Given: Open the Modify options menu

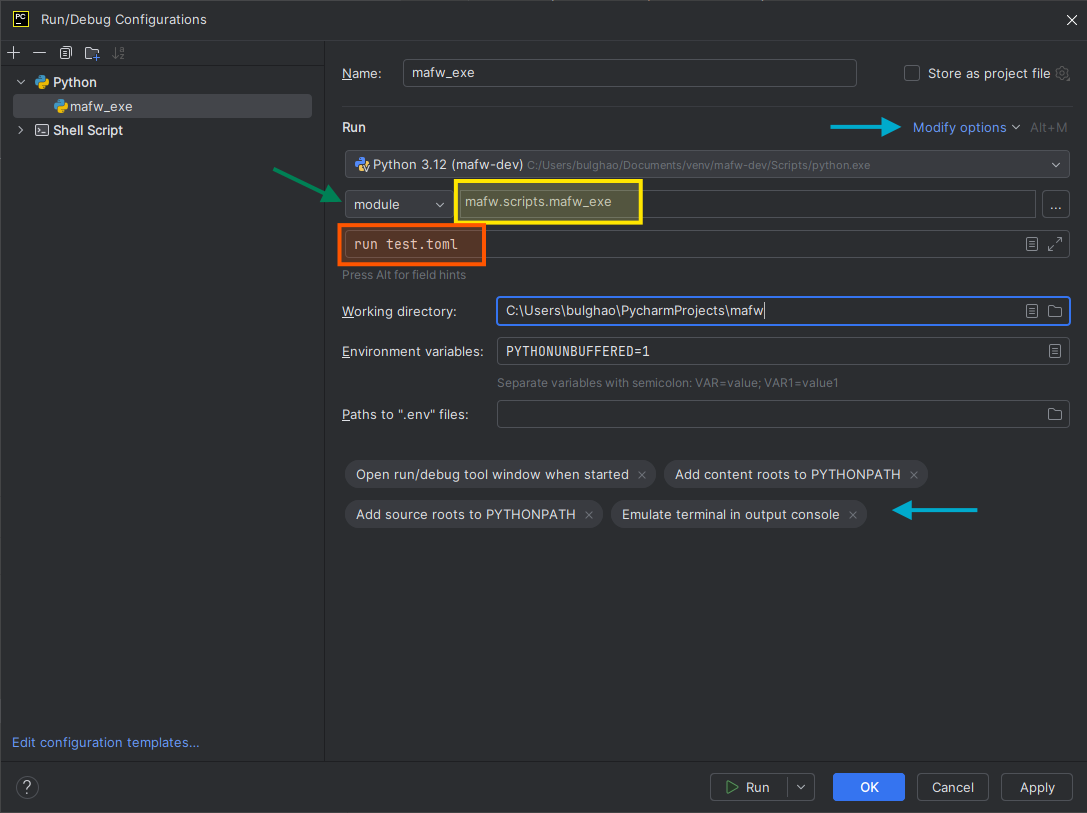Looking at the screenshot, I should [x=965, y=127].
